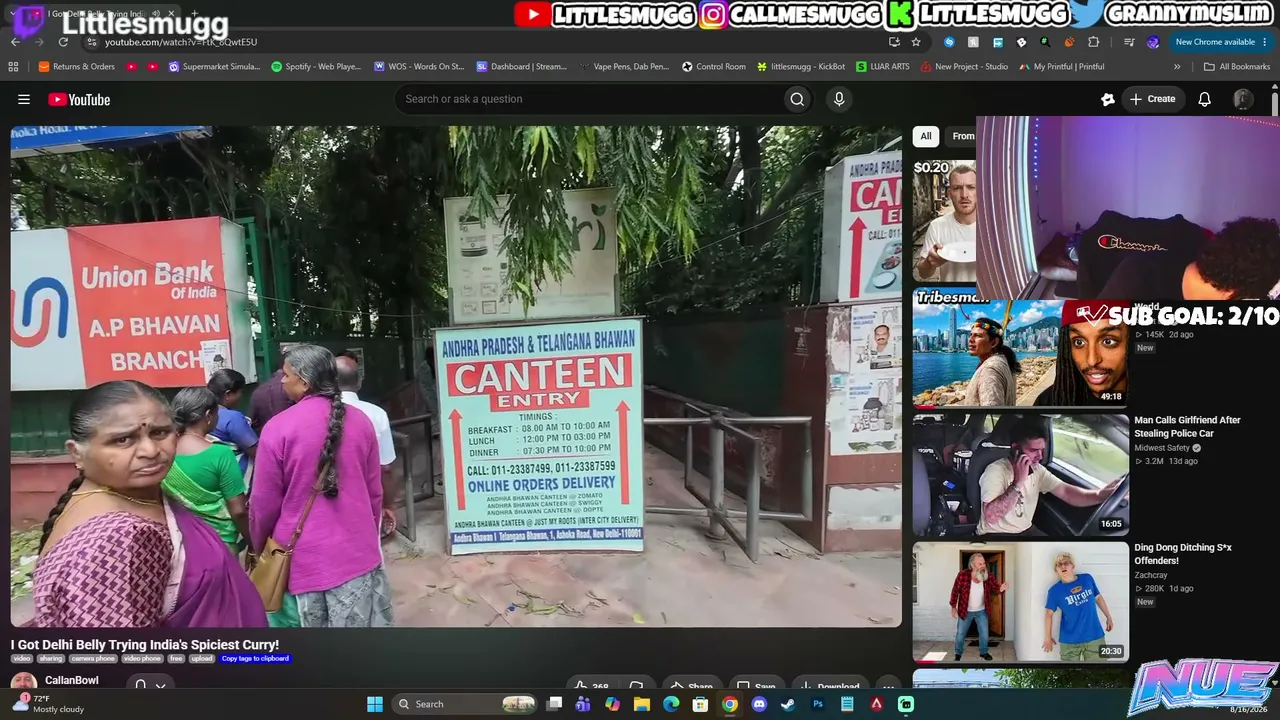Open the Ding Dong Ditching video thumbnail, 20:30
Viewport: 1280px width, 720px height.
tap(1020, 602)
